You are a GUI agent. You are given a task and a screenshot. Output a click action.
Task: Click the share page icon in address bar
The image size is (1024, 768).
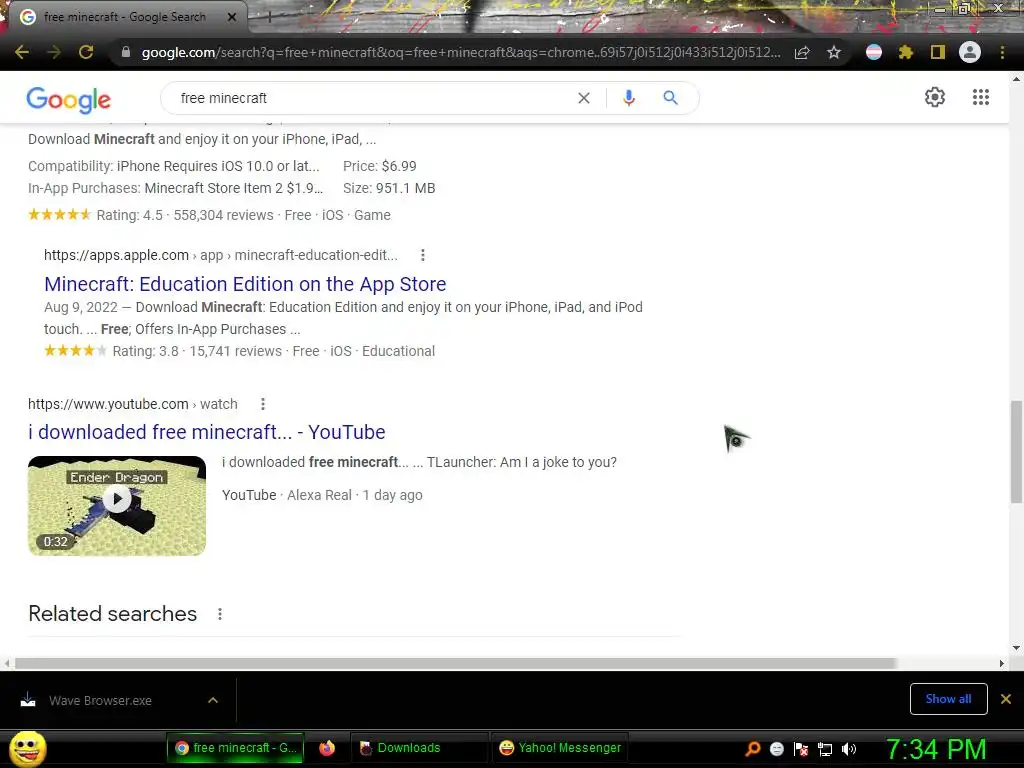[x=802, y=52]
